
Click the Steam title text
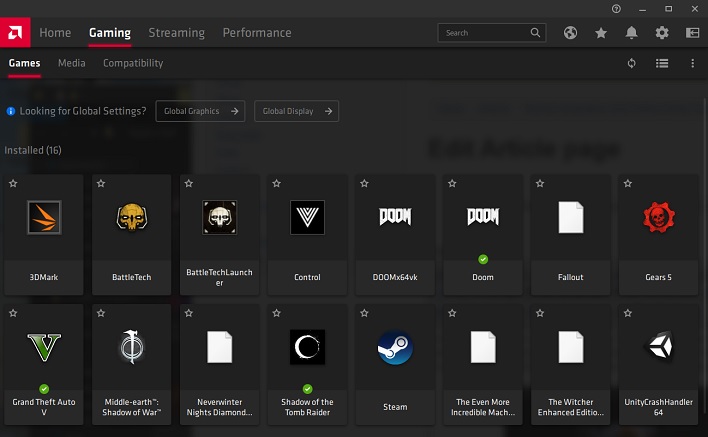(395, 407)
